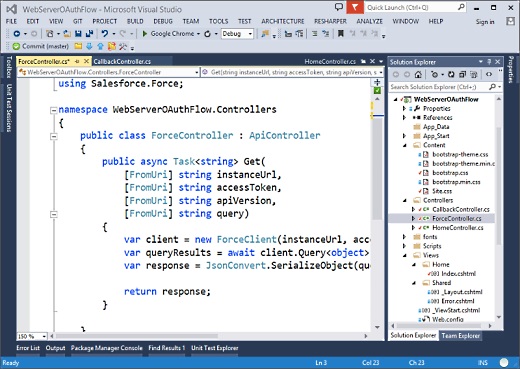Expand the References node
The image size is (520, 369).
tap(404, 118)
